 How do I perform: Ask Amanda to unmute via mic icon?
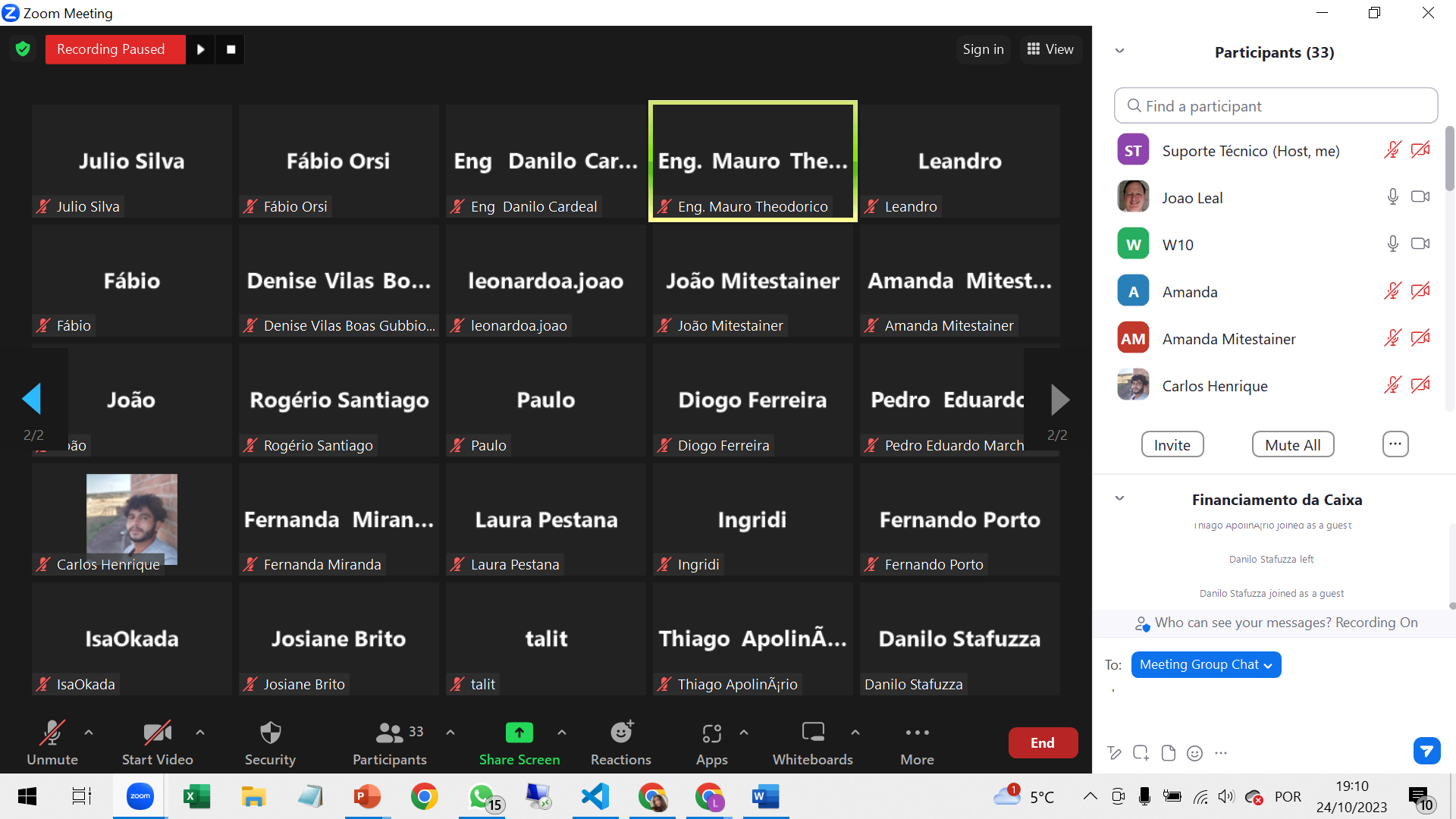pyautogui.click(x=1392, y=291)
